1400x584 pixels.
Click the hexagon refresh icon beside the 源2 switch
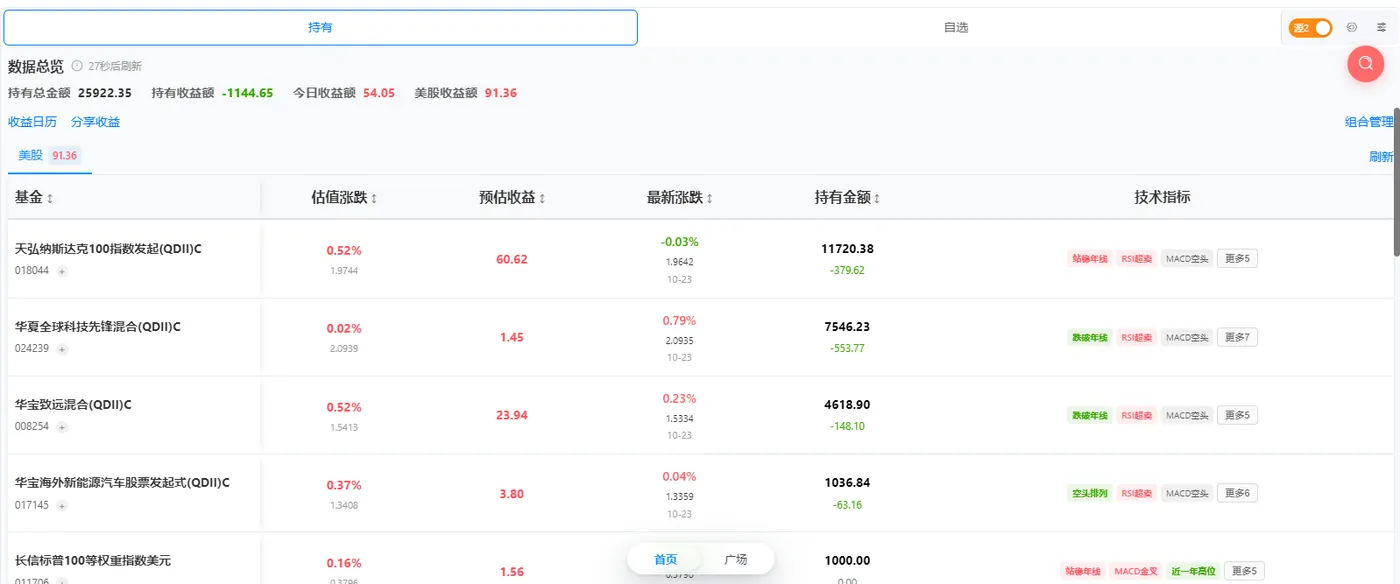(x=1352, y=28)
